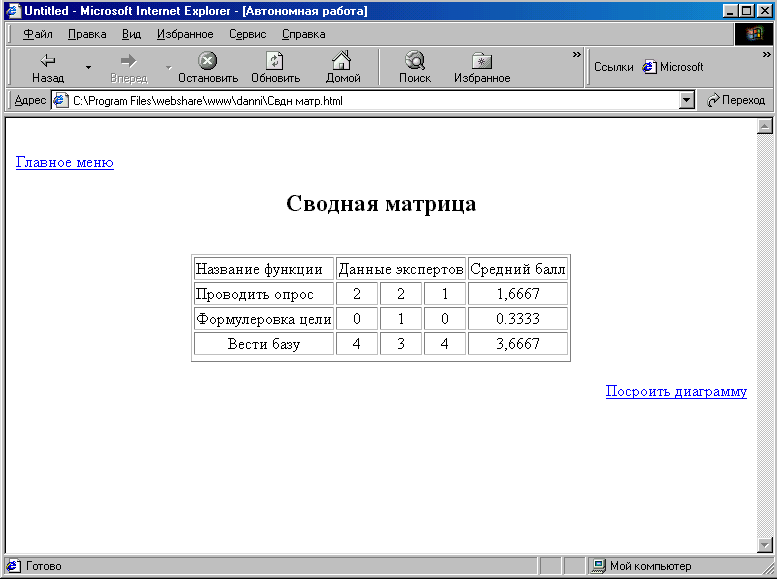Click the Ссылки toolbar label
Image resolution: width=777 pixels, height=579 pixels.
613,67
